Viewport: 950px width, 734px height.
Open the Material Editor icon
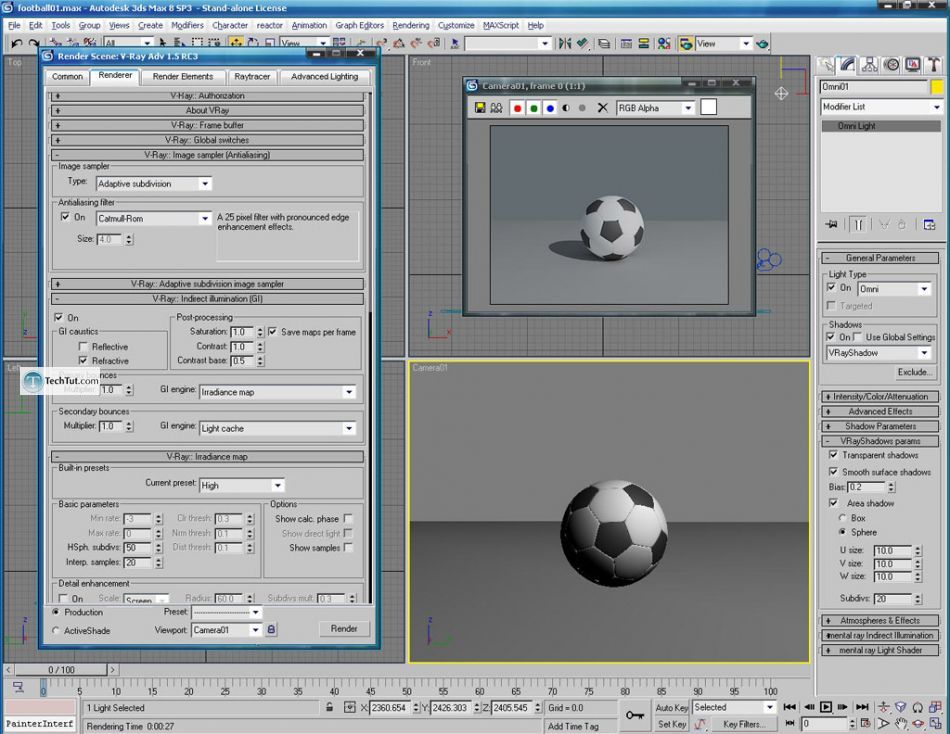(664, 44)
